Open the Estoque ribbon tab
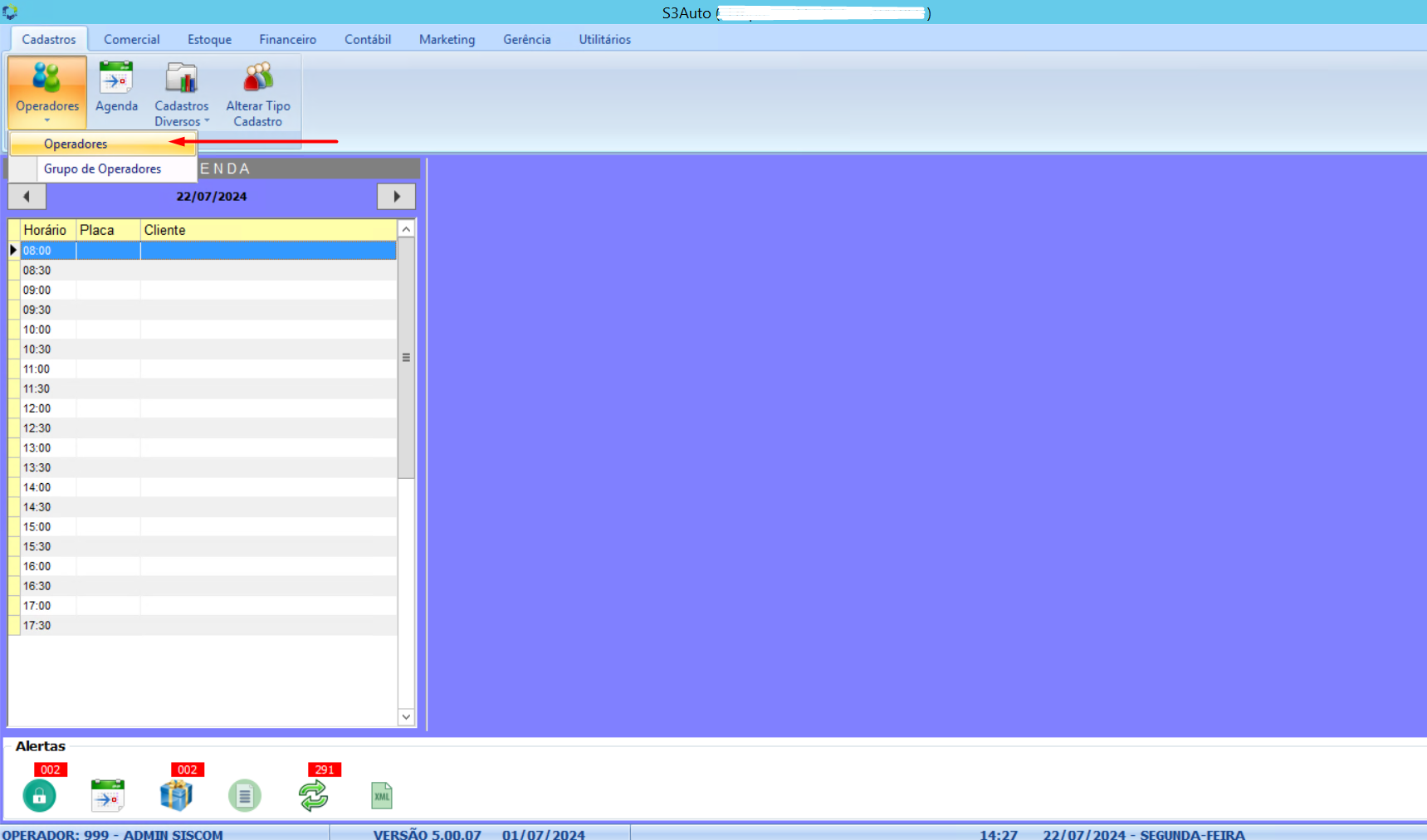The width and height of the screenshot is (1427, 840). point(209,39)
